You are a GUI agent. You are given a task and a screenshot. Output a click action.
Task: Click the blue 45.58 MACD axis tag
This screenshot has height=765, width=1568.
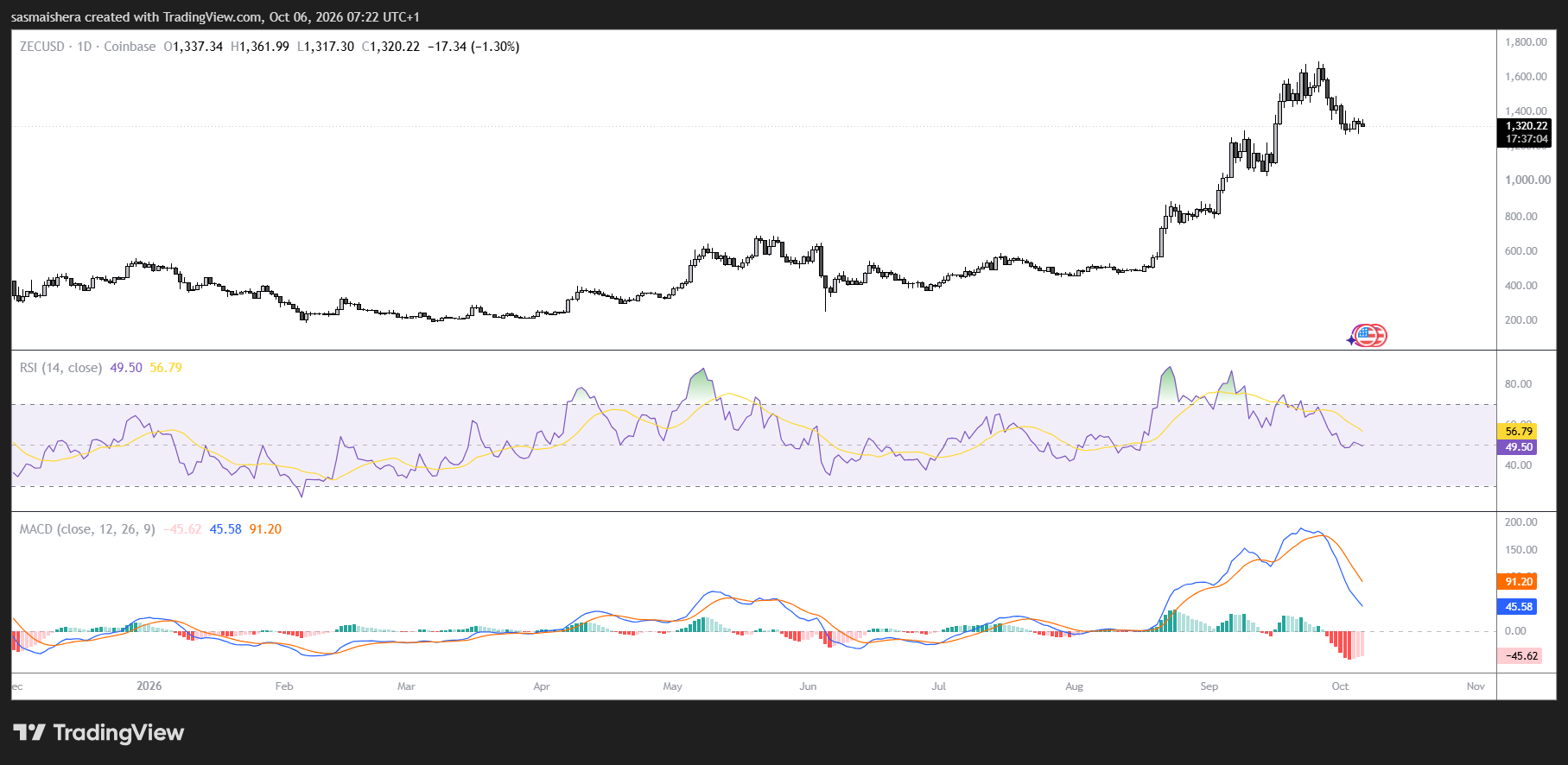pyautogui.click(x=1518, y=607)
